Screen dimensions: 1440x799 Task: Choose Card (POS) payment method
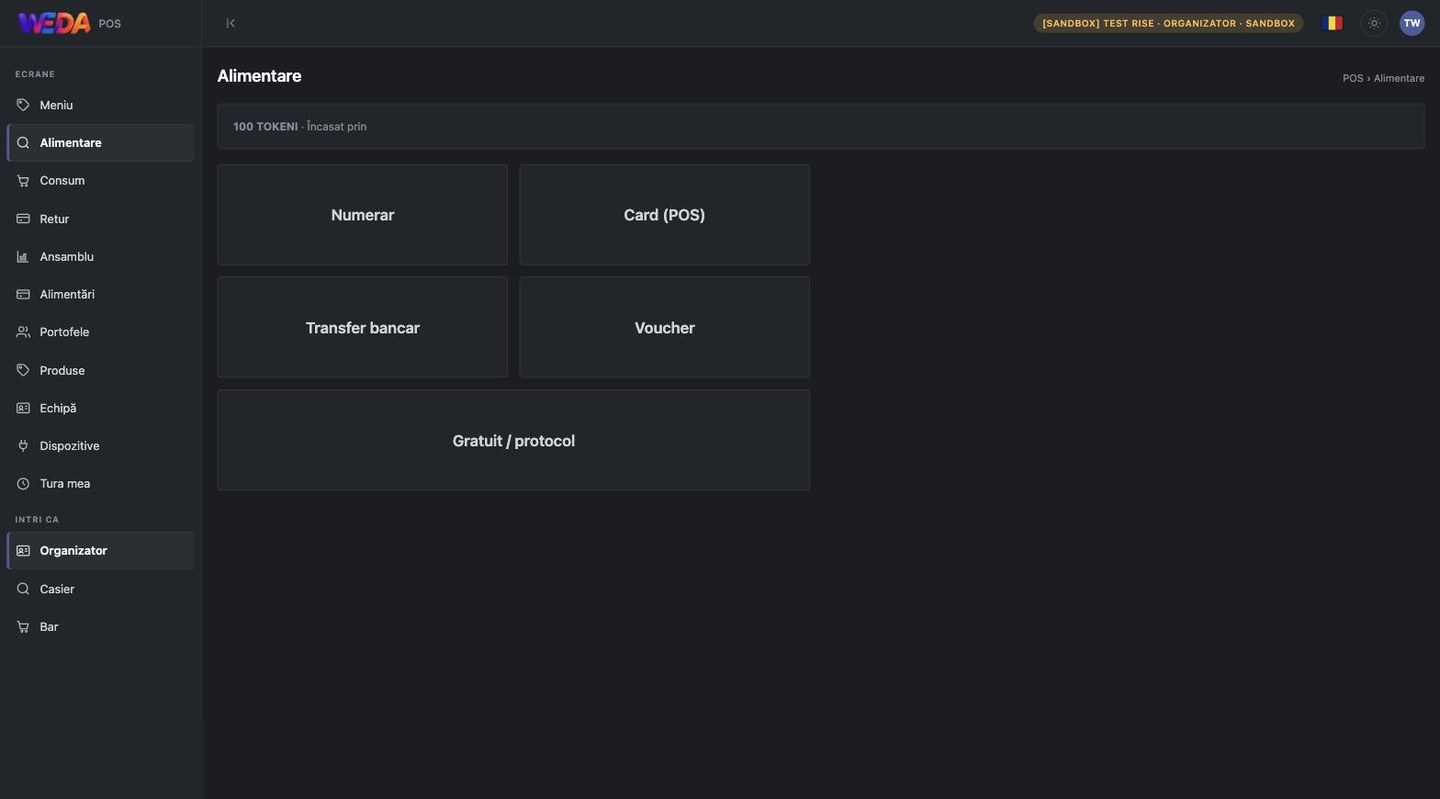(664, 215)
